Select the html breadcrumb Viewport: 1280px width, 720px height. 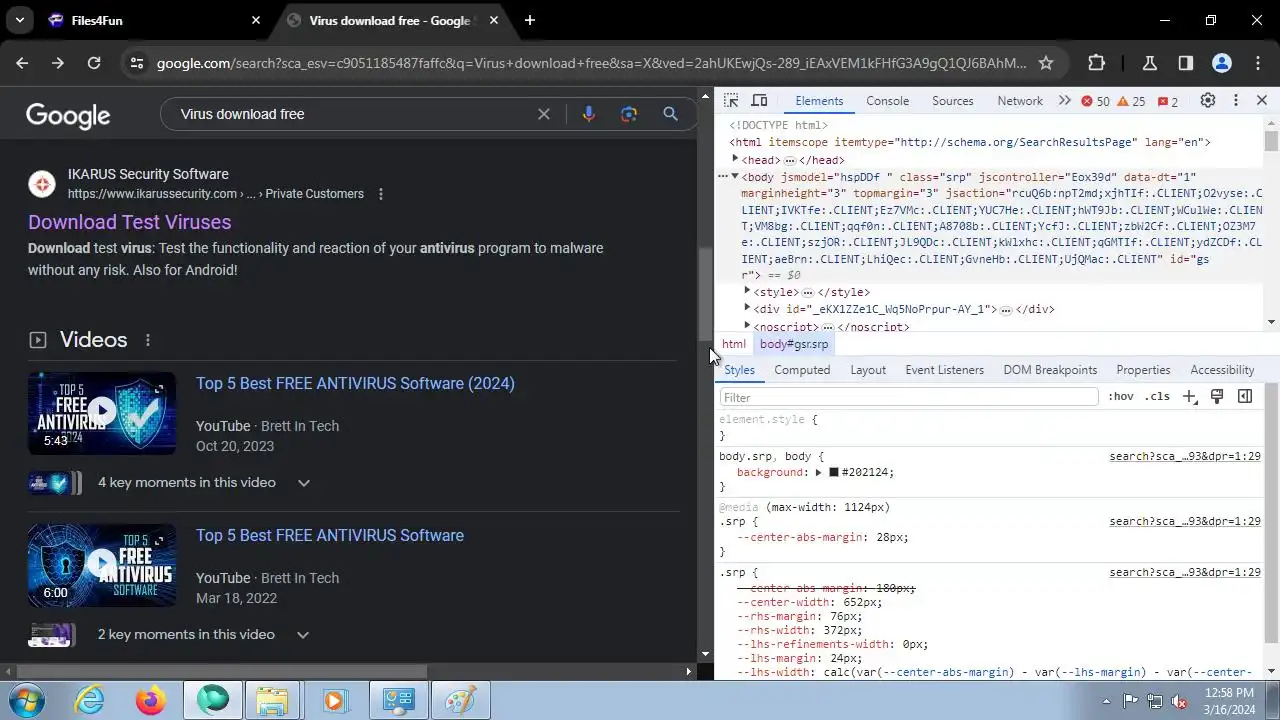[x=734, y=344]
